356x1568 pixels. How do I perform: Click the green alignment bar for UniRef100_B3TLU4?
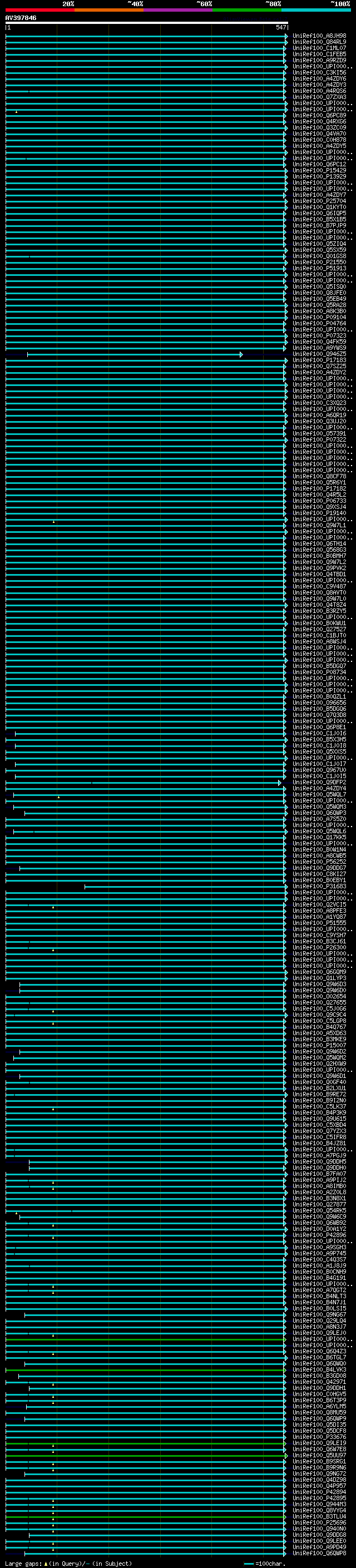tap(145, 1517)
